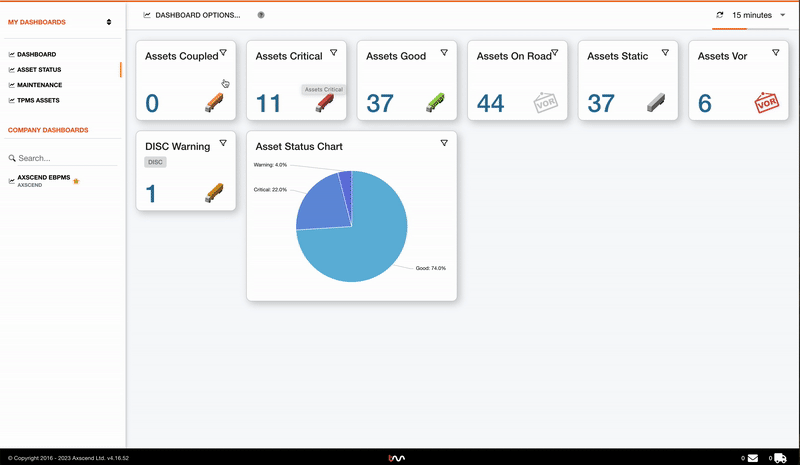Click the refresh icon beside 15 minutes
Image resolution: width=800 pixels, height=465 pixels.
pos(720,15)
